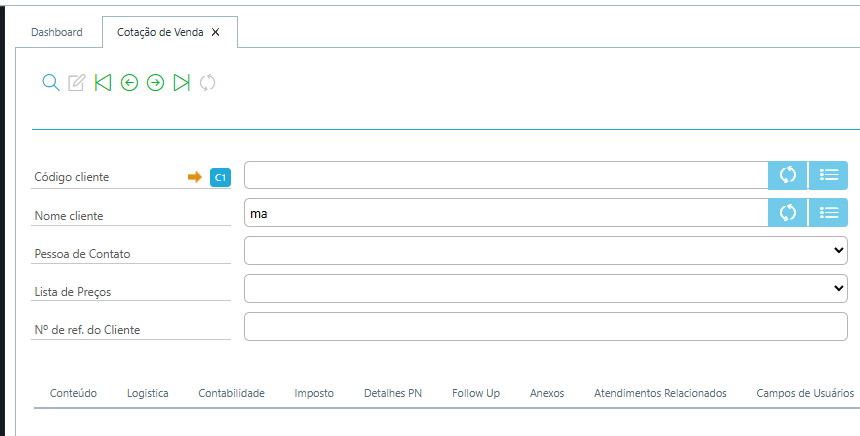This screenshot has height=436, width=860.
Task: Click the Nº de ref. do Cliente field
Action: 545,326
